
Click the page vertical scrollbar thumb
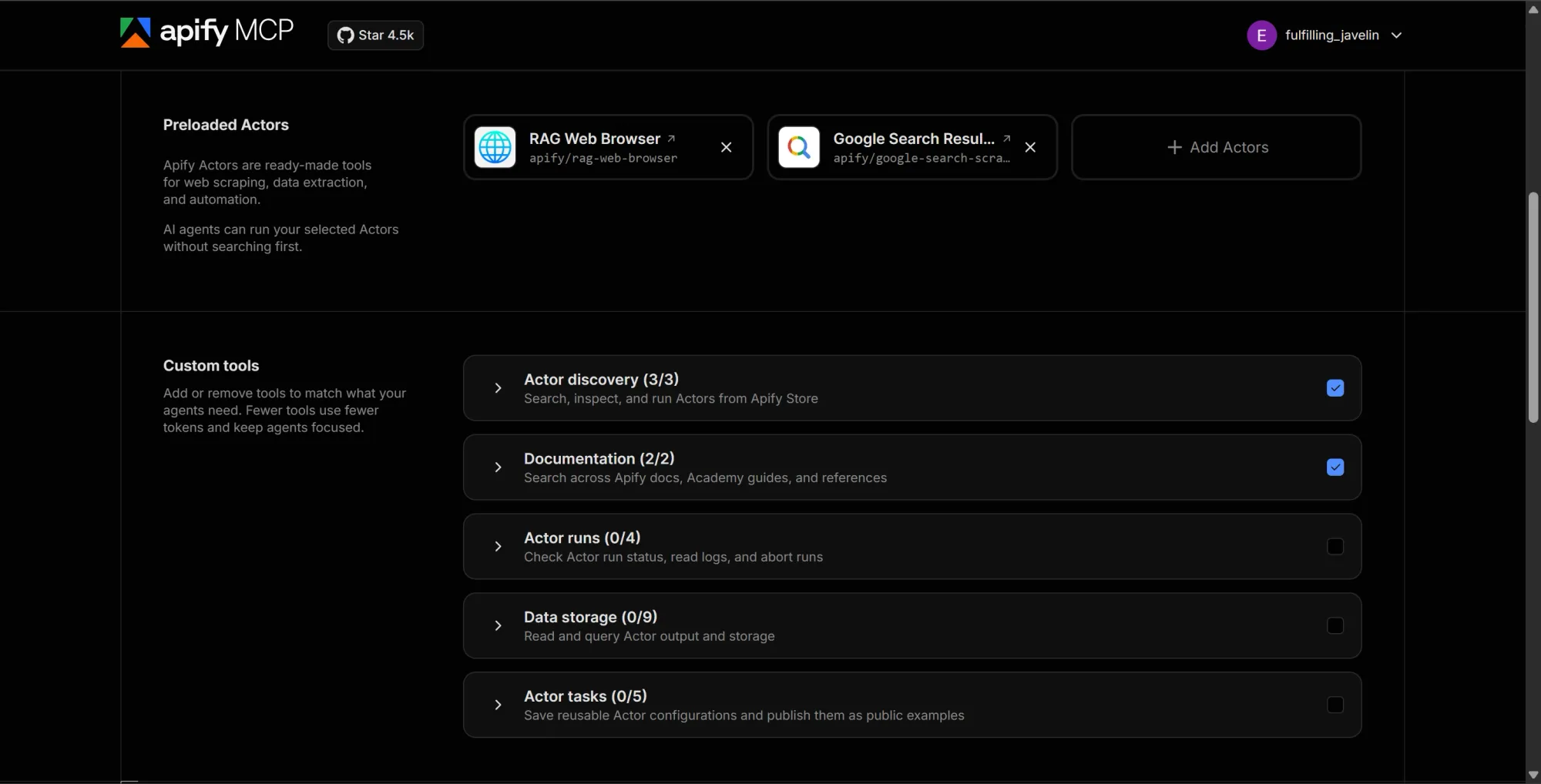click(1533, 307)
